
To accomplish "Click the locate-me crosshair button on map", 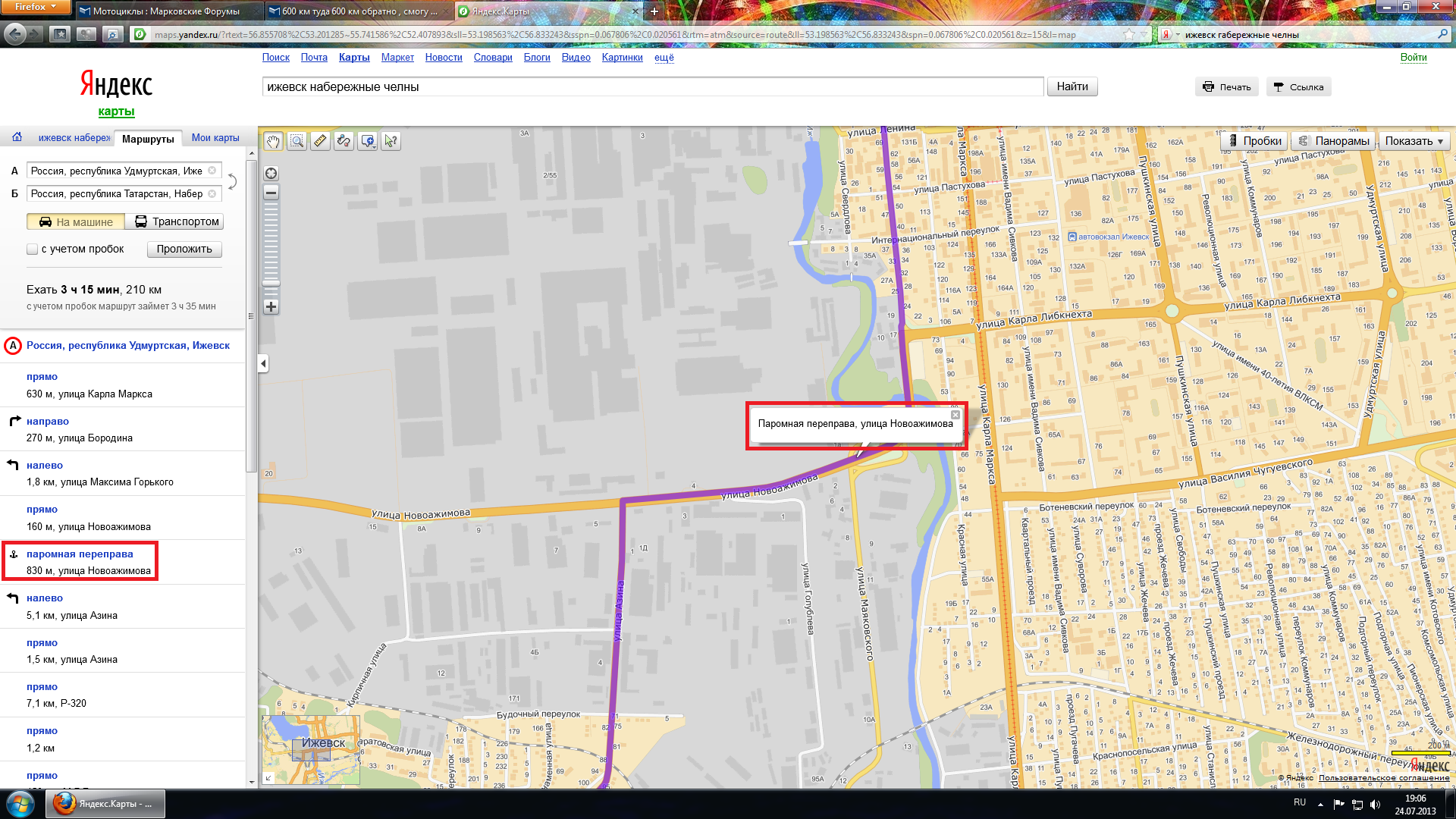I will click(x=271, y=174).
